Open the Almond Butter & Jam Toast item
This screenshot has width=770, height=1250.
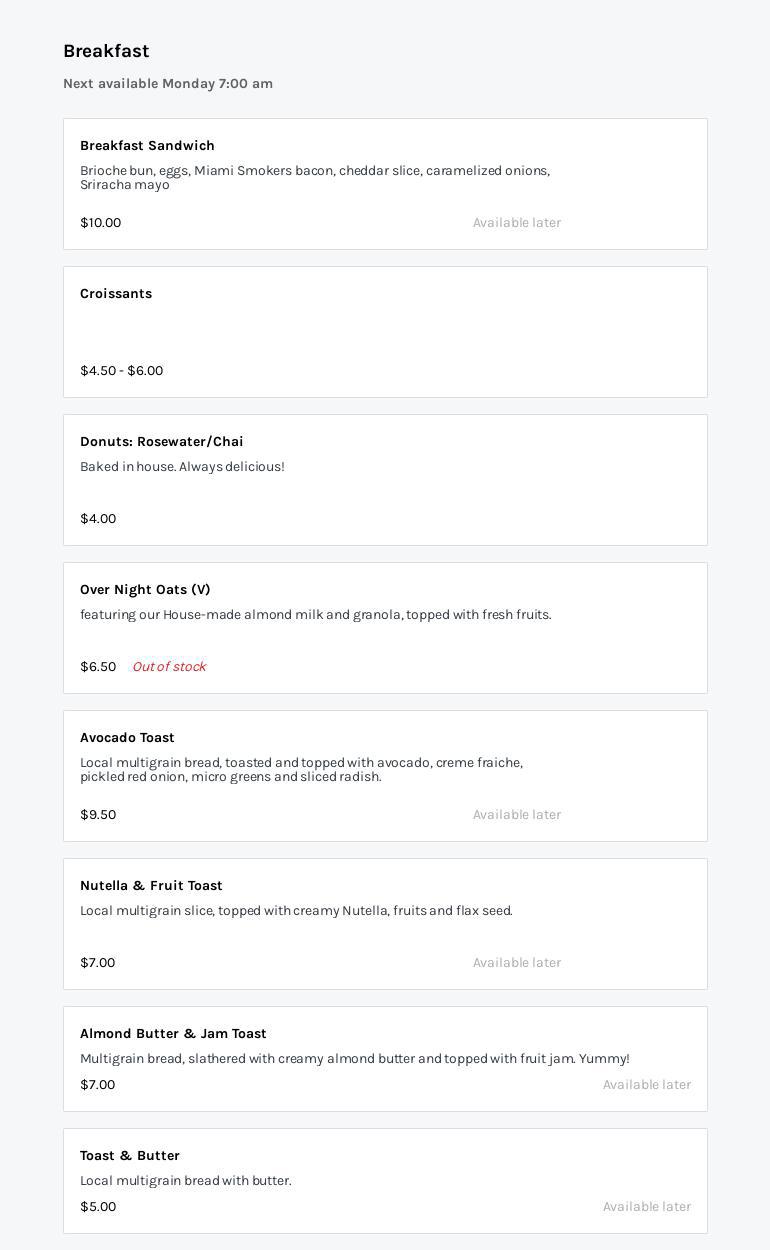[173, 1034]
